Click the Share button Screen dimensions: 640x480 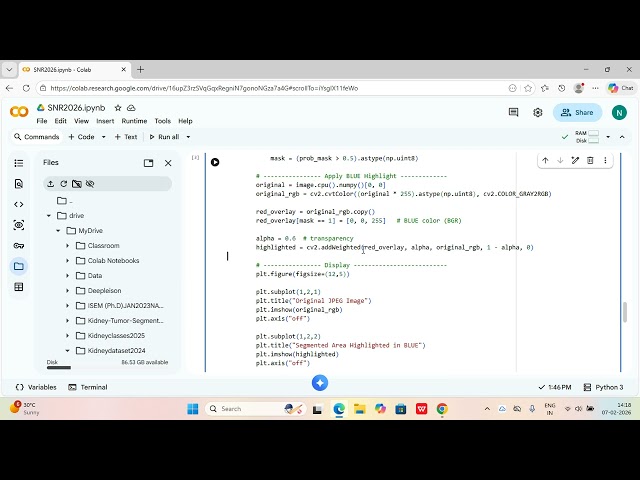(578, 113)
